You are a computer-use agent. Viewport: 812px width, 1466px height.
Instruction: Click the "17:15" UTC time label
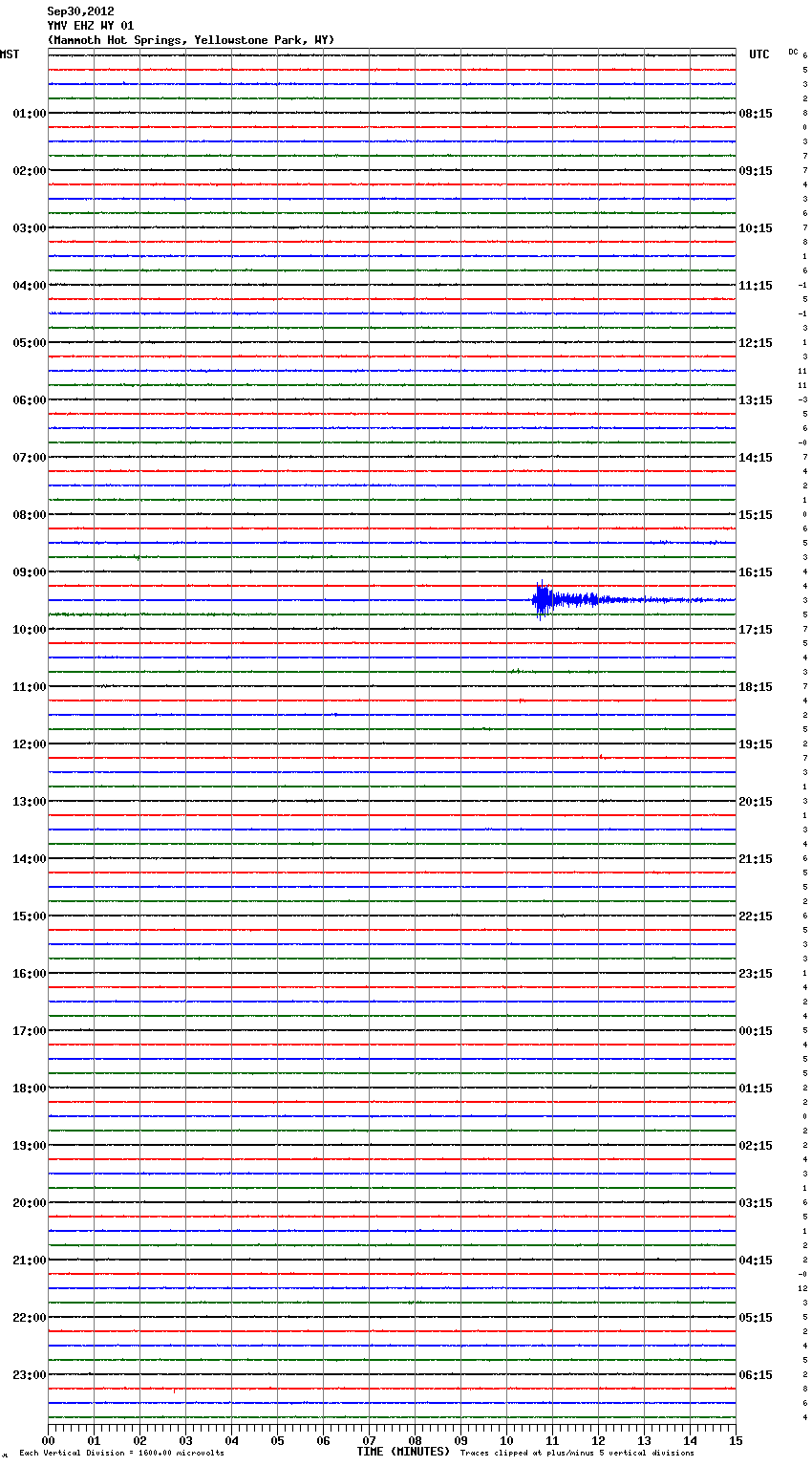[756, 630]
